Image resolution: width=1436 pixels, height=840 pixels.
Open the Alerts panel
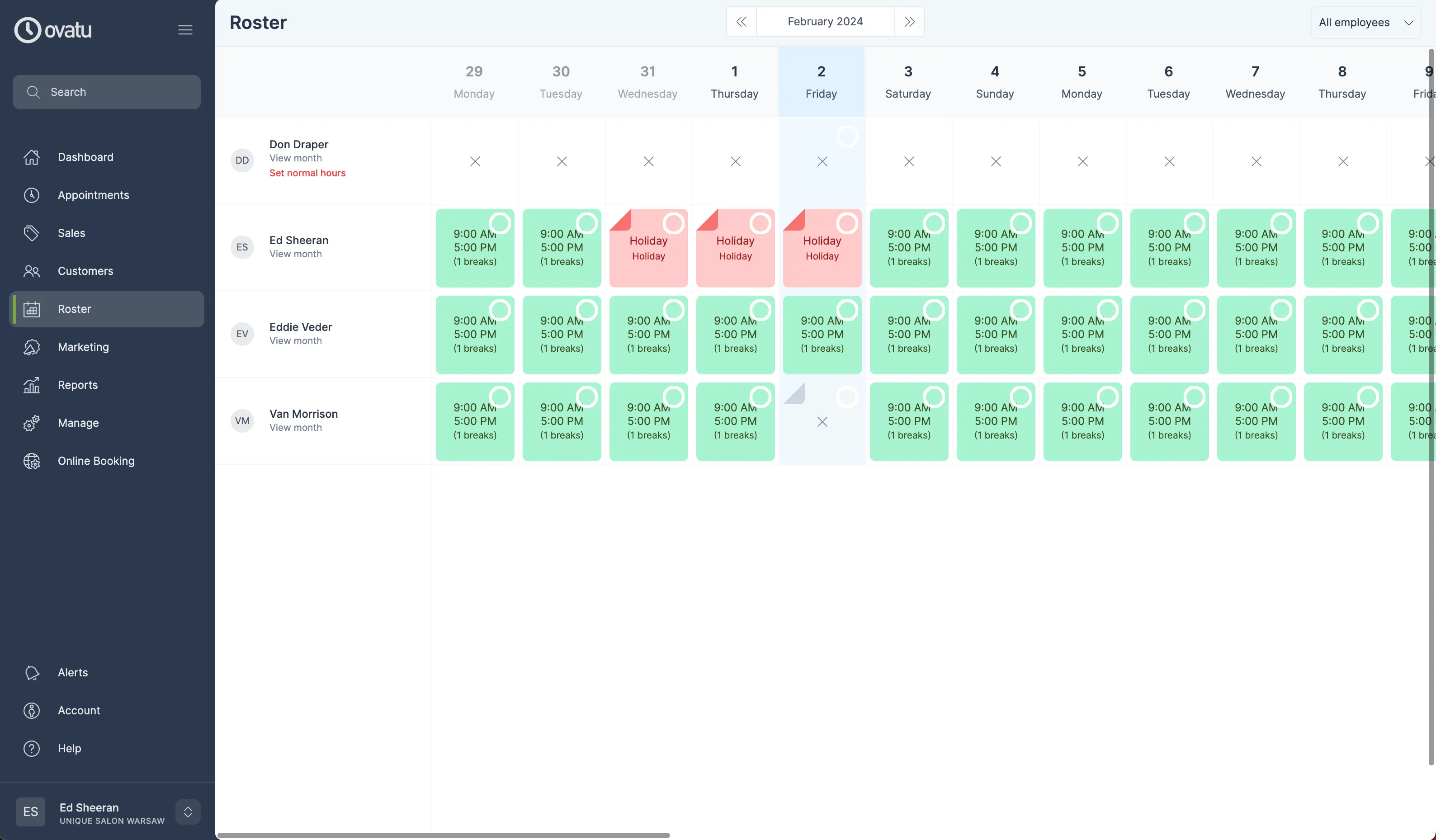(72, 672)
